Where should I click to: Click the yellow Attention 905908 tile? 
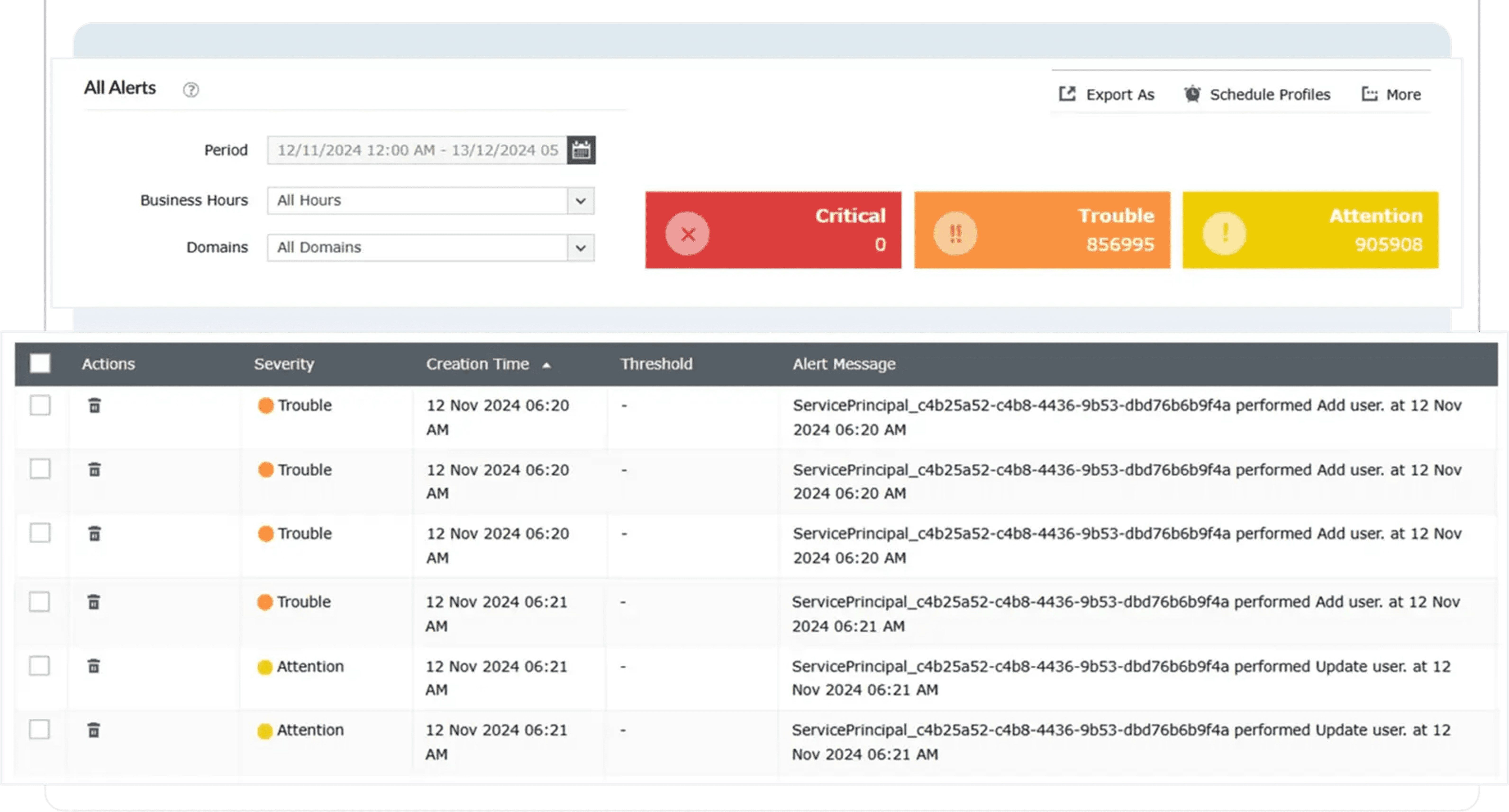coord(1310,230)
